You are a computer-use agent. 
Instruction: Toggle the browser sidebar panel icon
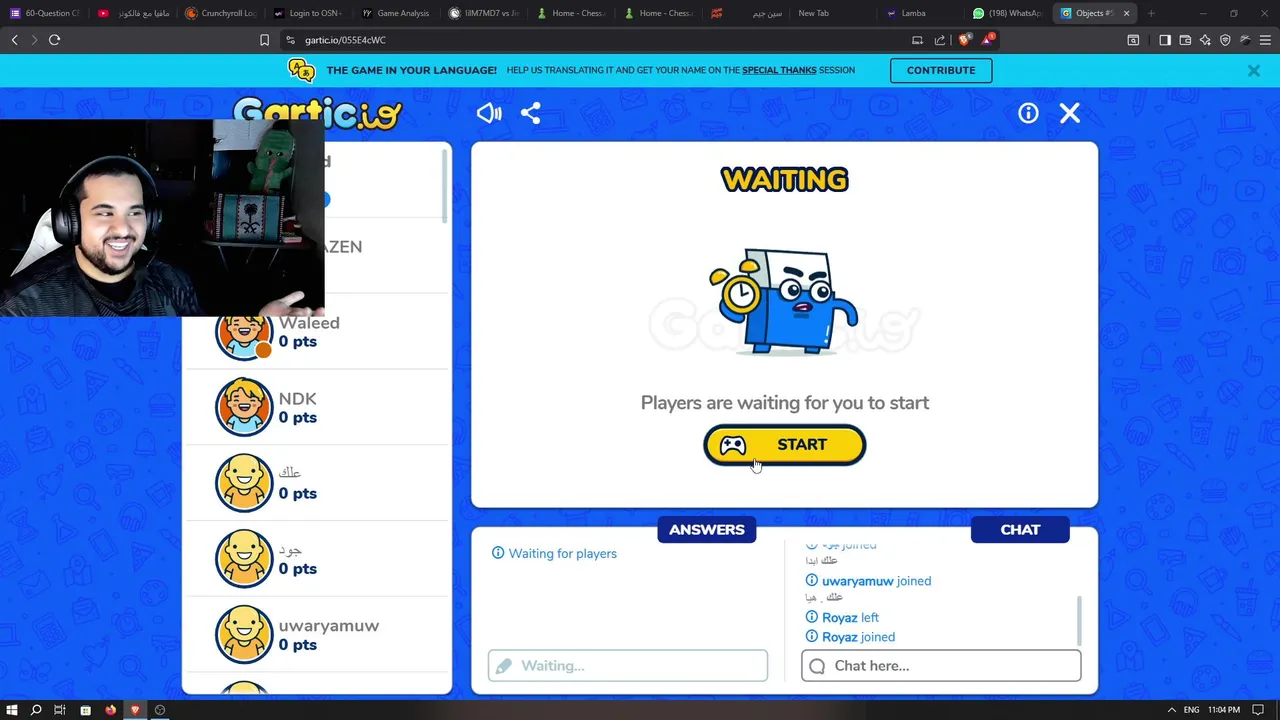1165,40
